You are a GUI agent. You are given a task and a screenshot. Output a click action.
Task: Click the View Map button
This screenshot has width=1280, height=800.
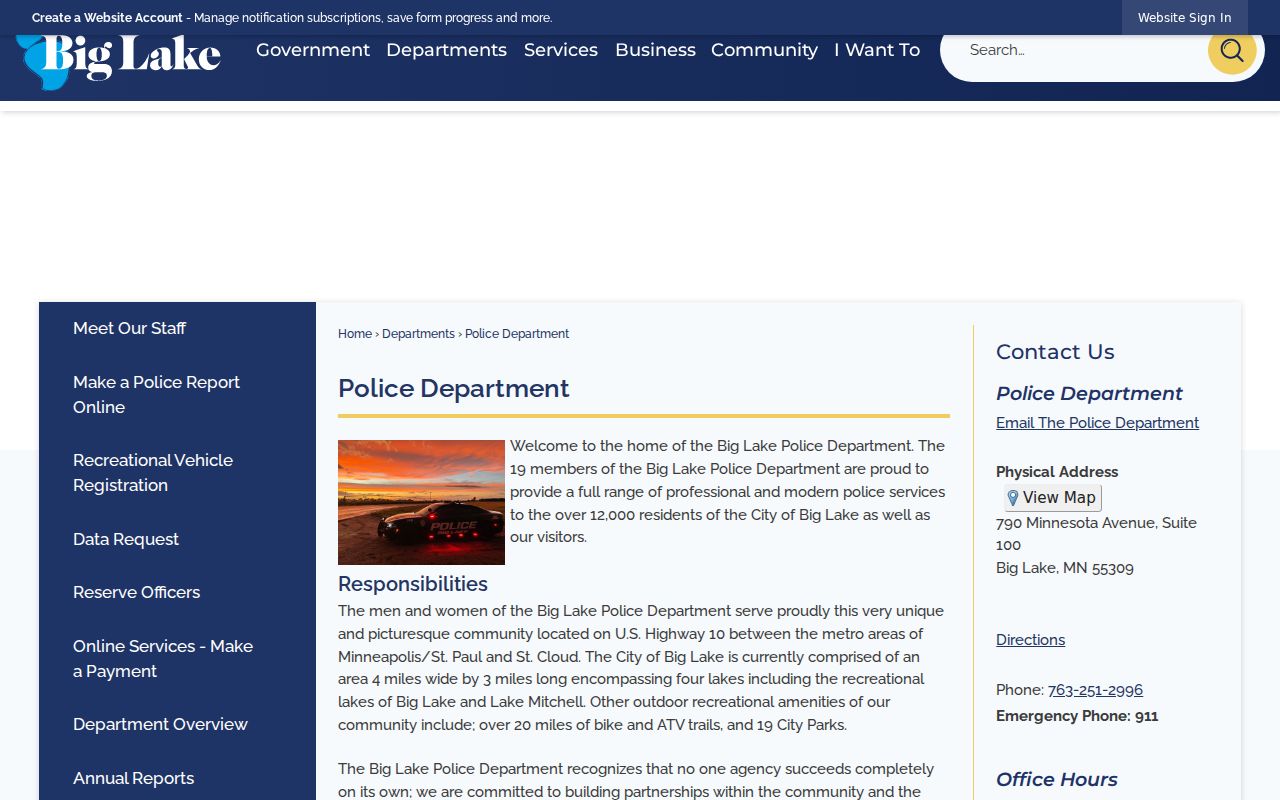(1052, 498)
